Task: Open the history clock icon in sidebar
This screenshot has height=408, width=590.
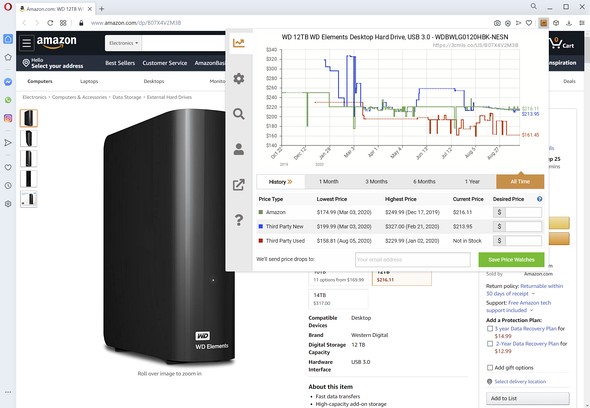Action: (x=8, y=185)
